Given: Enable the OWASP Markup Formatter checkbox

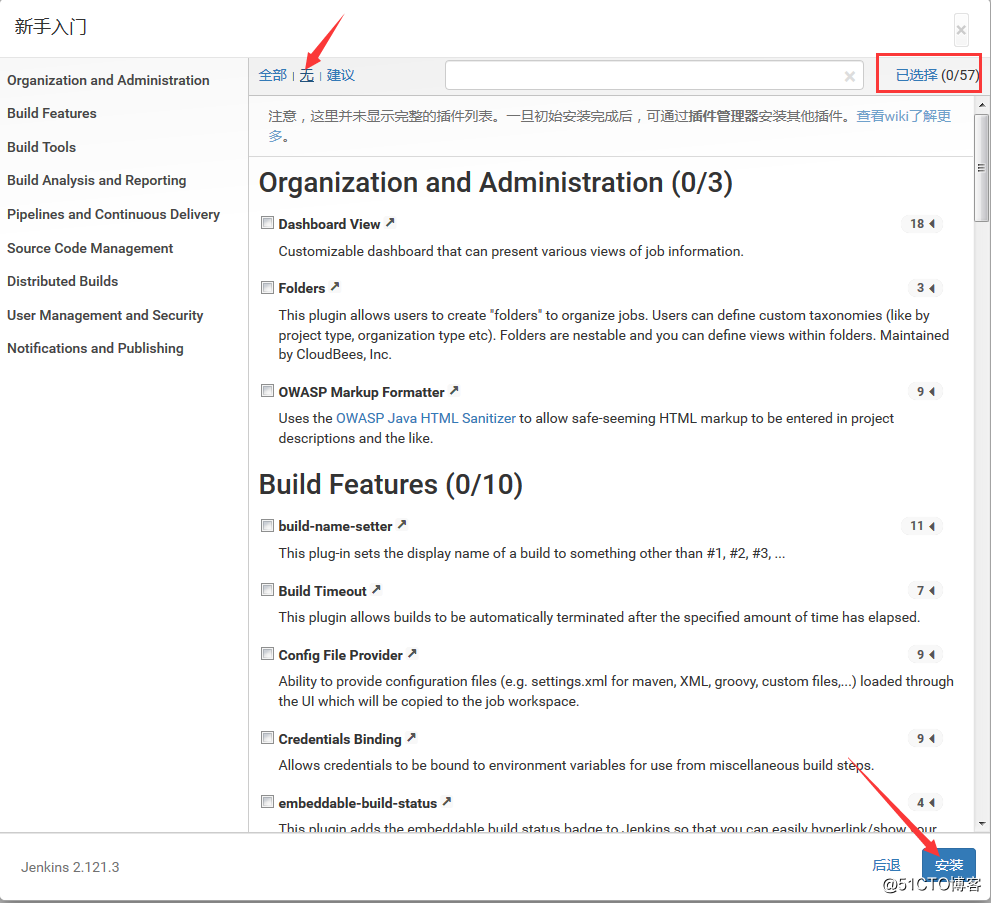Looking at the screenshot, I should (x=267, y=391).
